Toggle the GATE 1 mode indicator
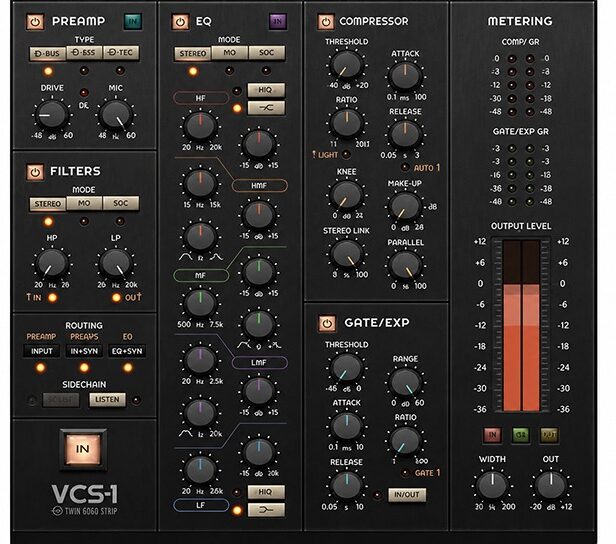Screen dimensions: 616x544 (x=405, y=473)
